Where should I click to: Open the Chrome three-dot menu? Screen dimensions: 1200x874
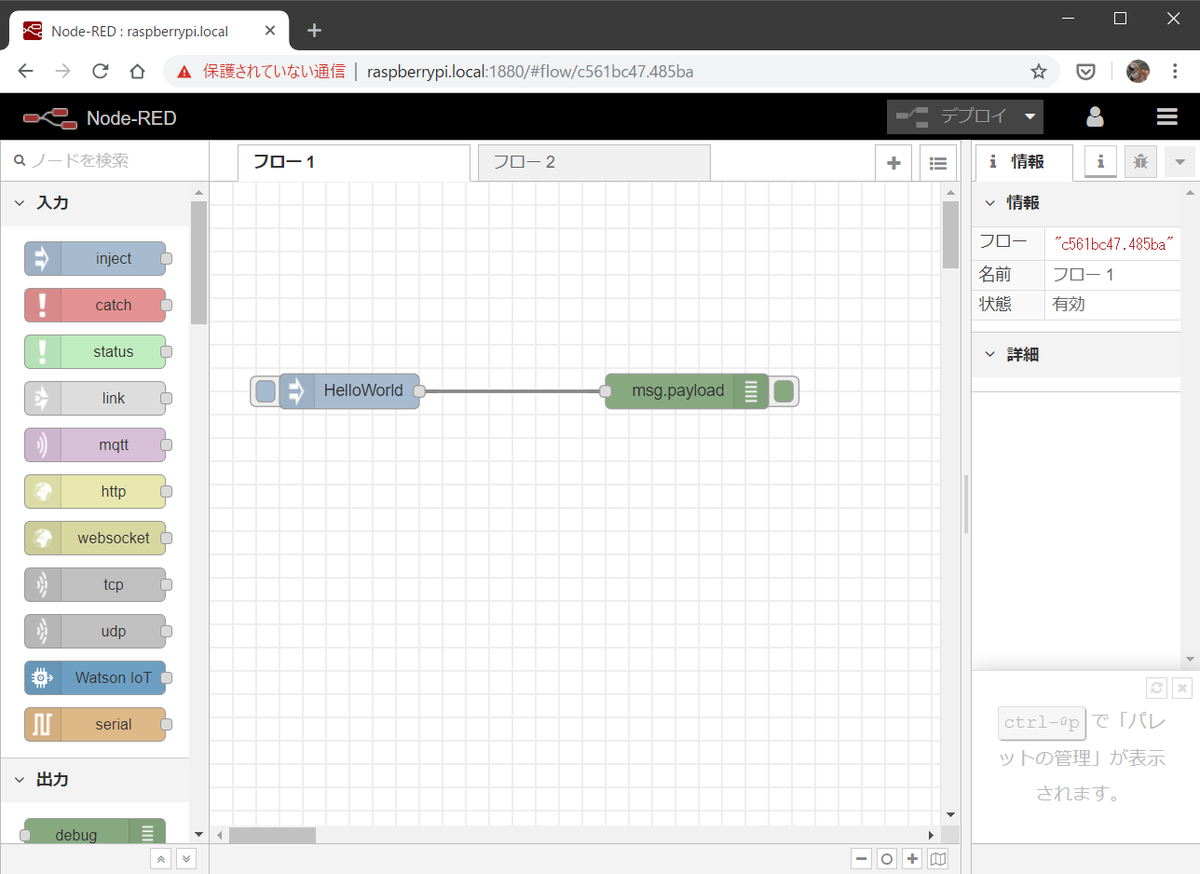point(1173,71)
